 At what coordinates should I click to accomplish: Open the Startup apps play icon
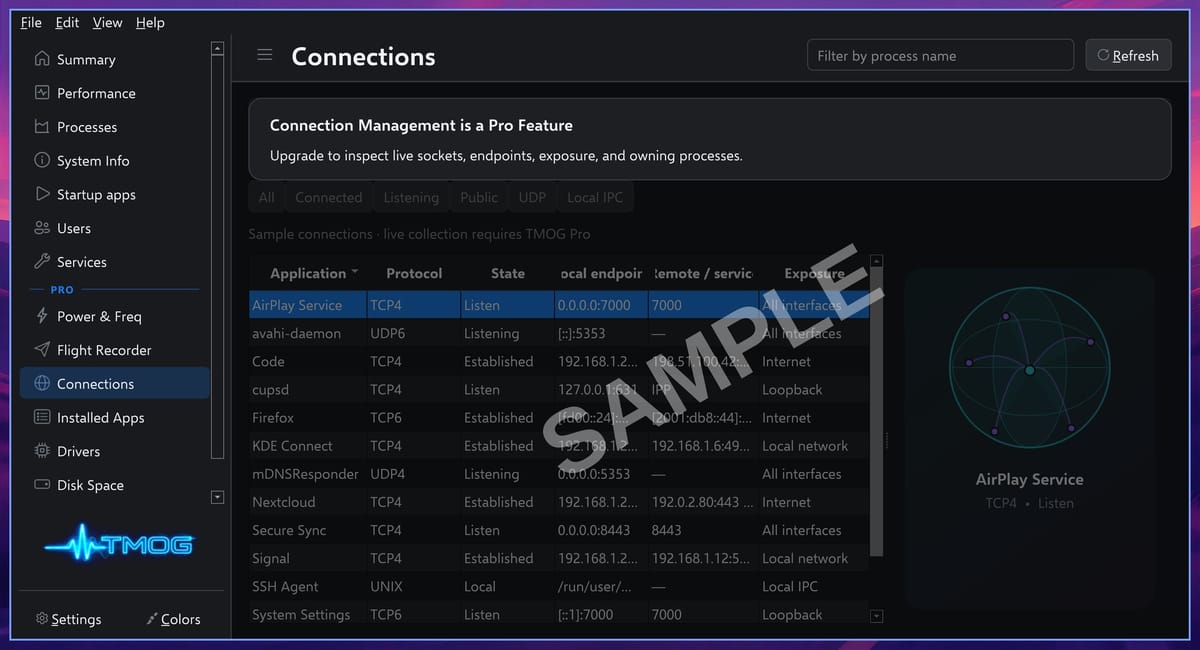[42, 194]
